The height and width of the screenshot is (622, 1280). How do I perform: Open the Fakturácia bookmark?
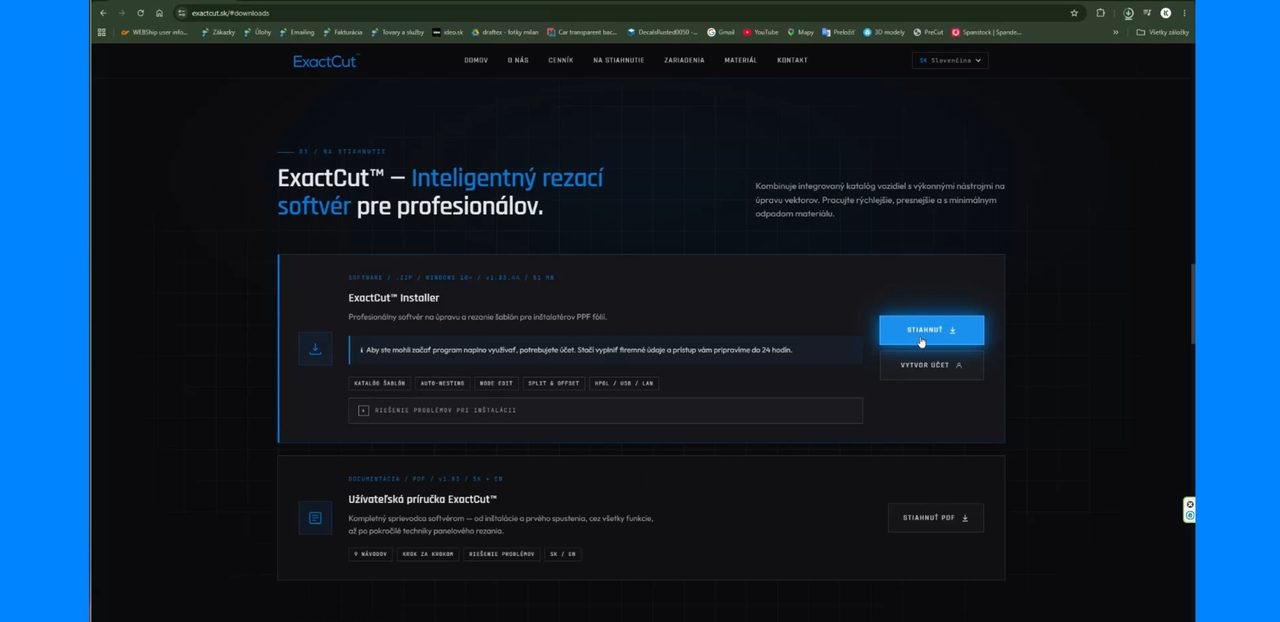click(x=343, y=32)
